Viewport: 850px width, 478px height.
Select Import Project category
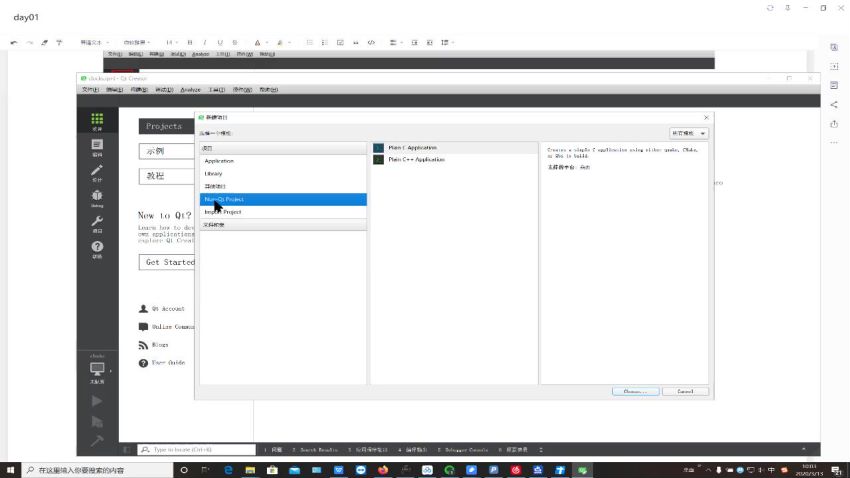click(x=283, y=212)
